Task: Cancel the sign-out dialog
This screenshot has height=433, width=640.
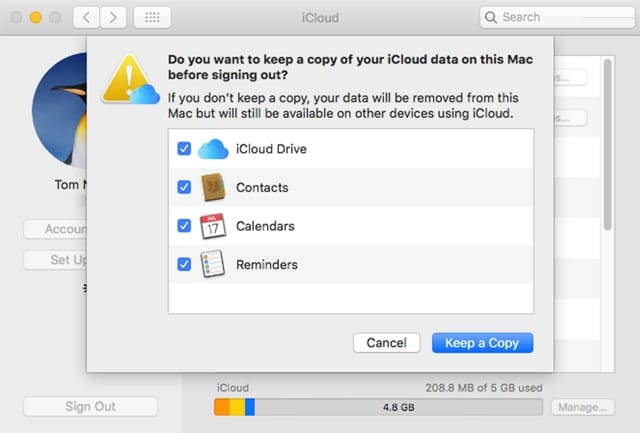Action: click(386, 343)
